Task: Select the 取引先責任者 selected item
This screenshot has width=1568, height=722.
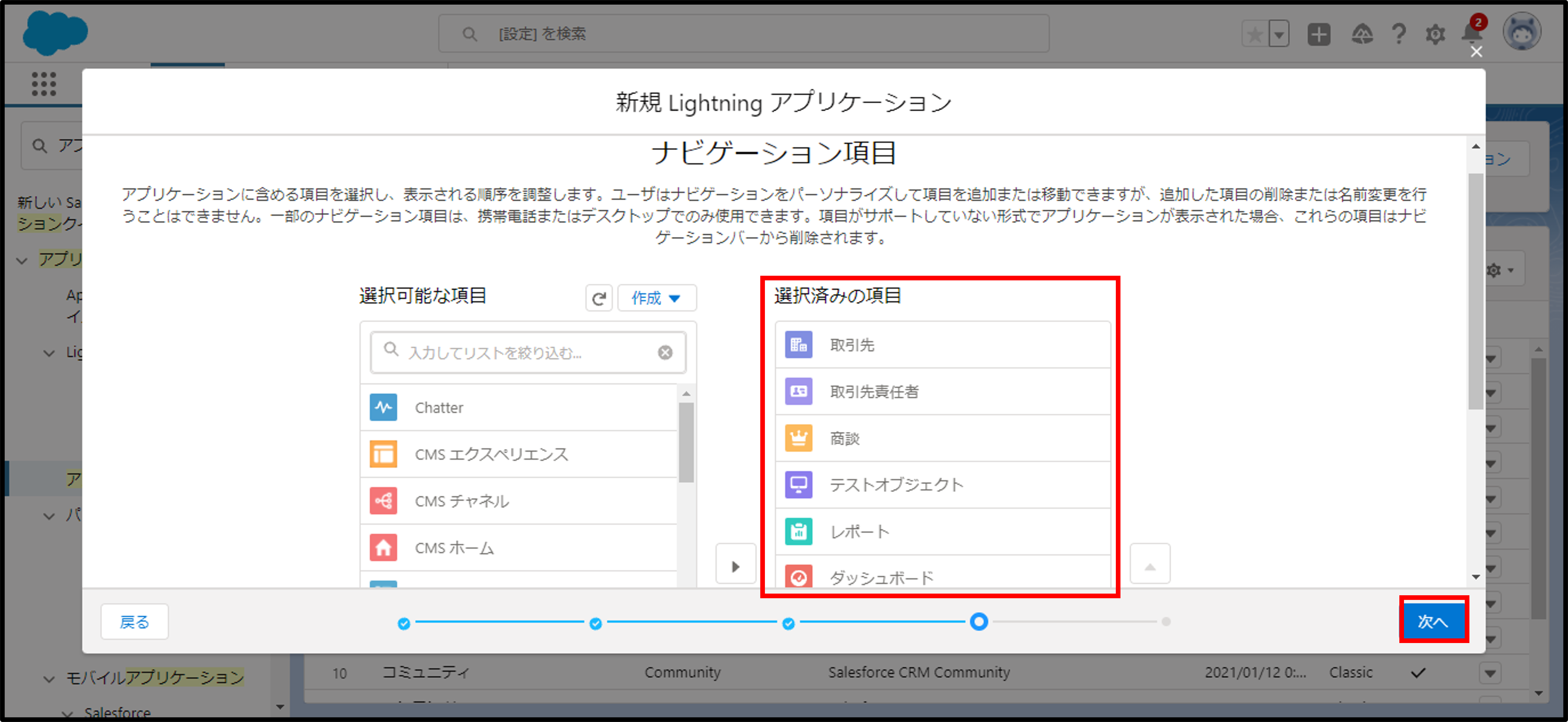Action: 874,392
